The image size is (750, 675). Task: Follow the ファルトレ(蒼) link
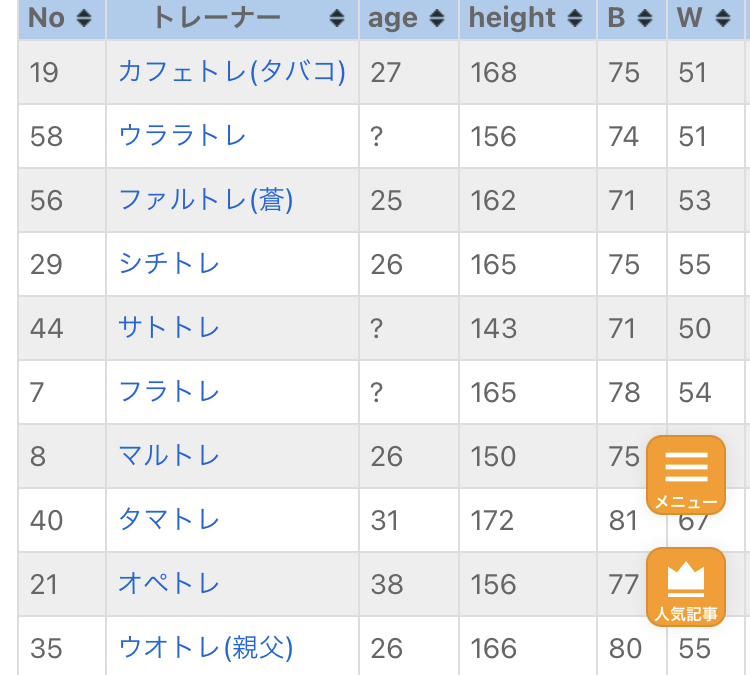coord(206,200)
